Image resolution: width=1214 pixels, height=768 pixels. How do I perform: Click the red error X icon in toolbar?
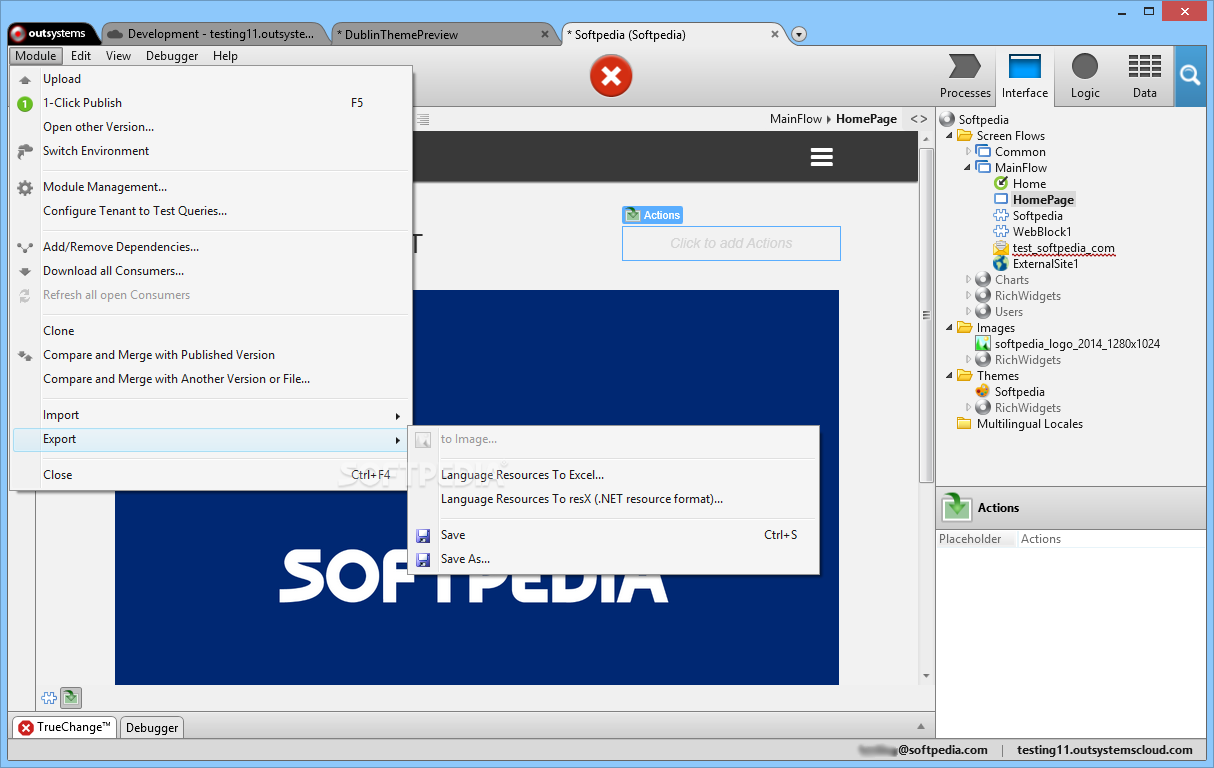[611, 76]
